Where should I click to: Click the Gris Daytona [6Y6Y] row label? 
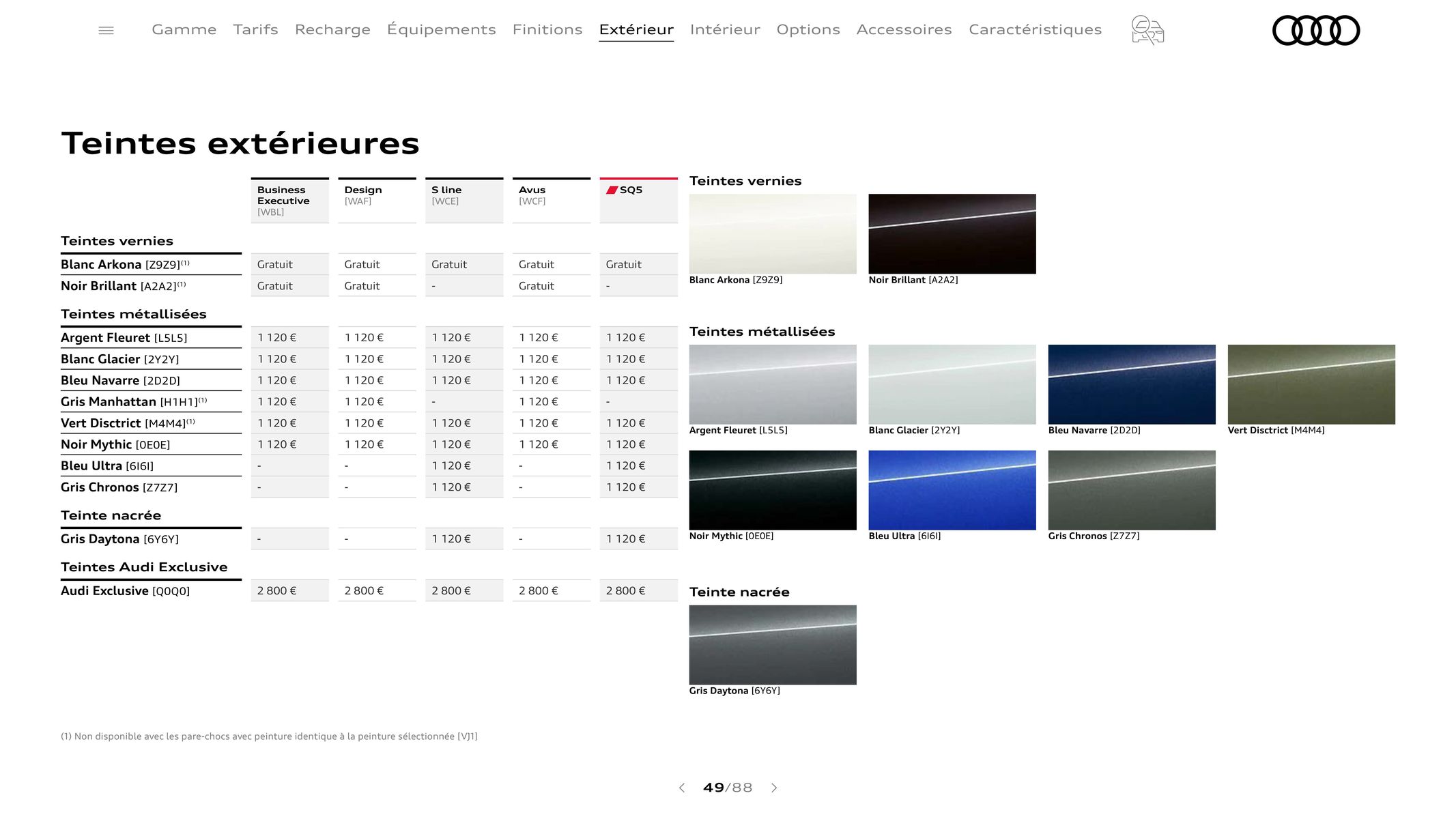[x=119, y=539]
